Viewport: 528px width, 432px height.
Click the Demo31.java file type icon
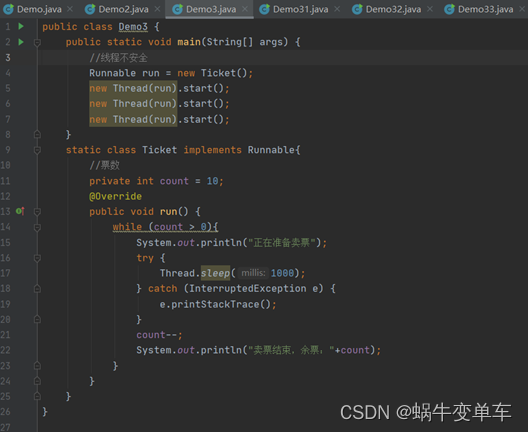point(264,9)
